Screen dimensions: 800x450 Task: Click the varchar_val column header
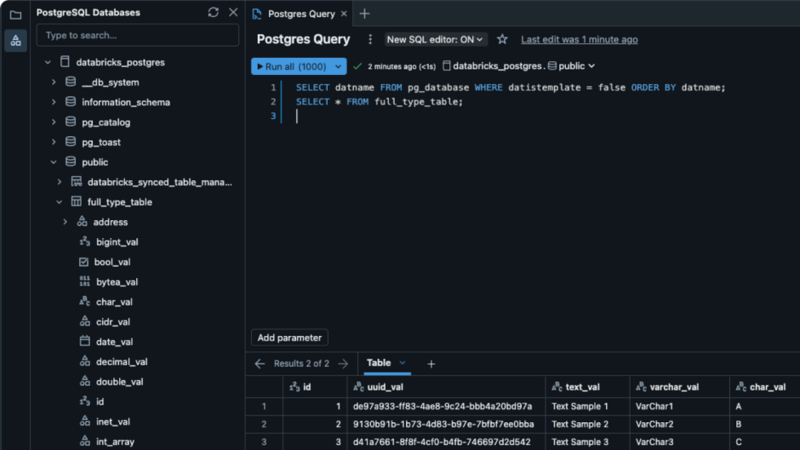680,387
